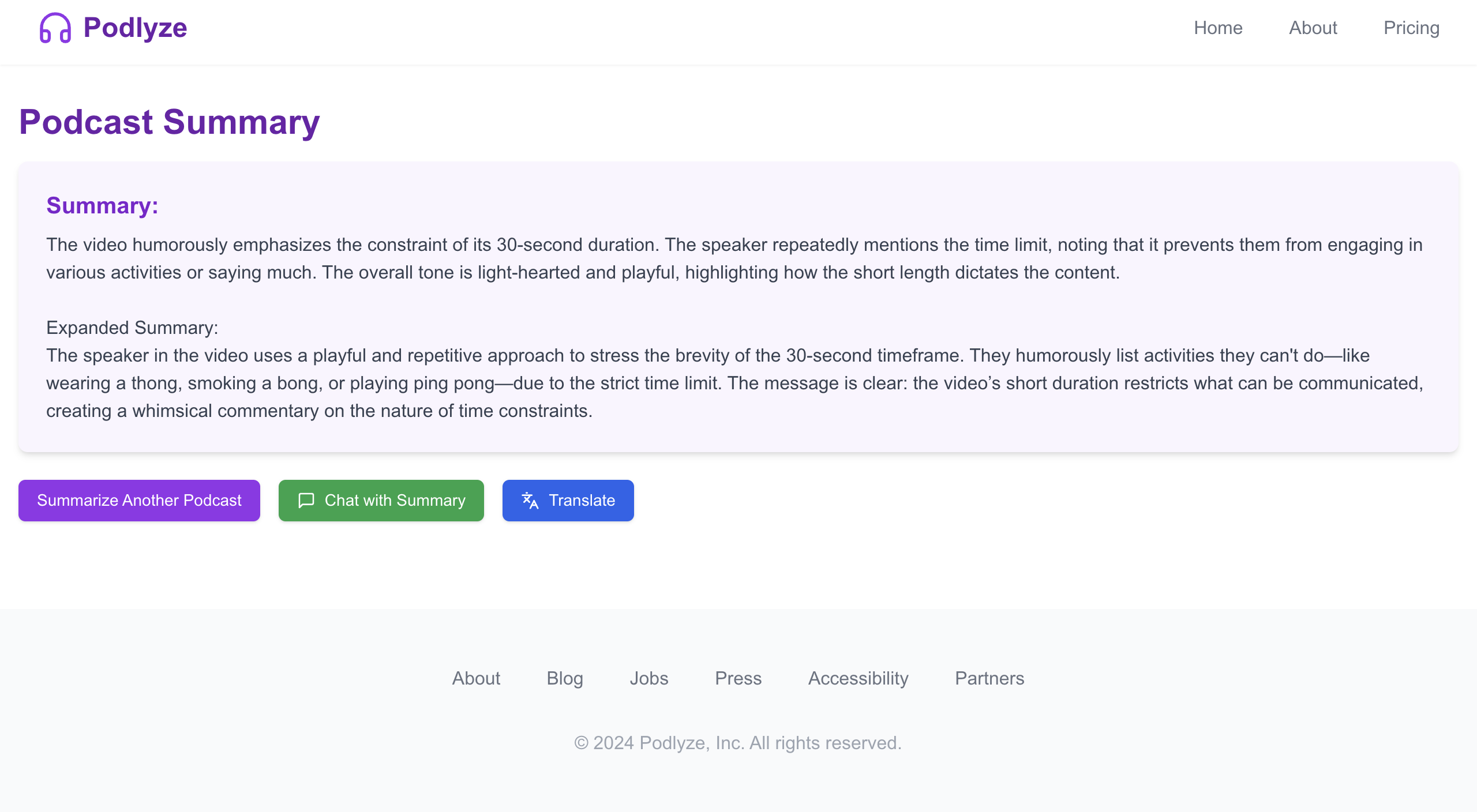The image size is (1477, 812).
Task: Open the Press footer link
Action: [738, 678]
